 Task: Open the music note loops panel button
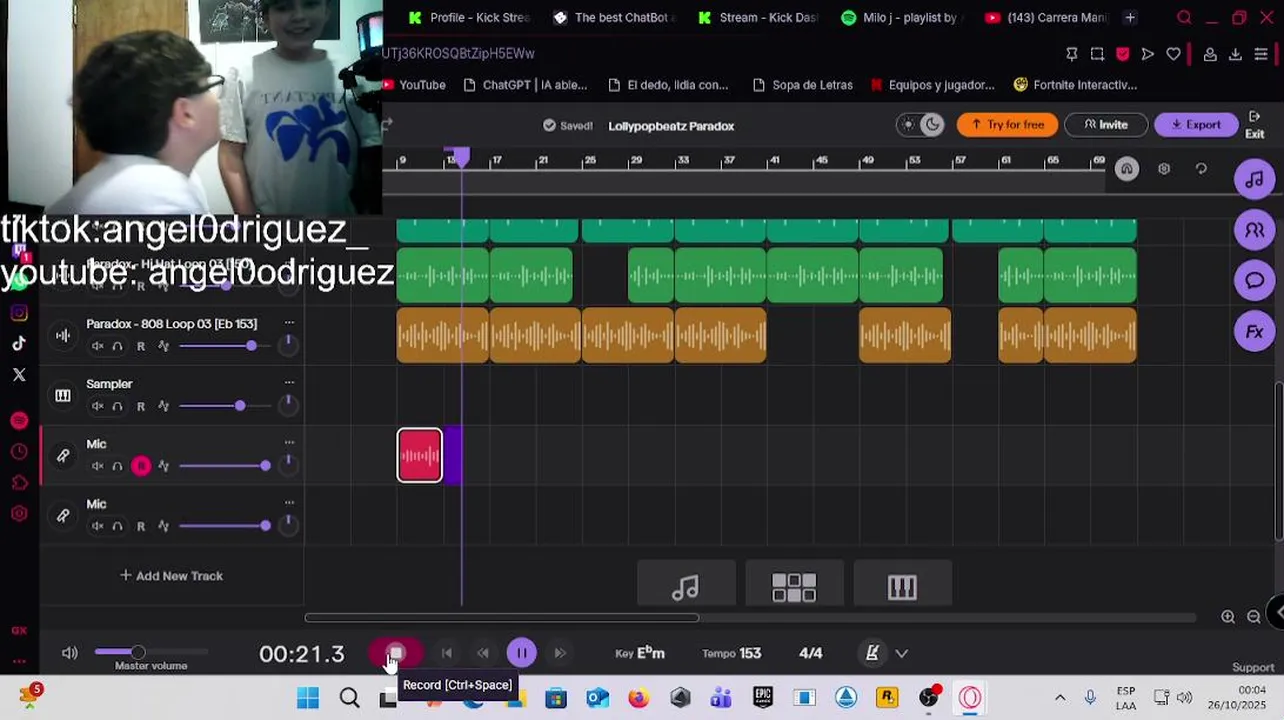pyautogui.click(x=686, y=586)
